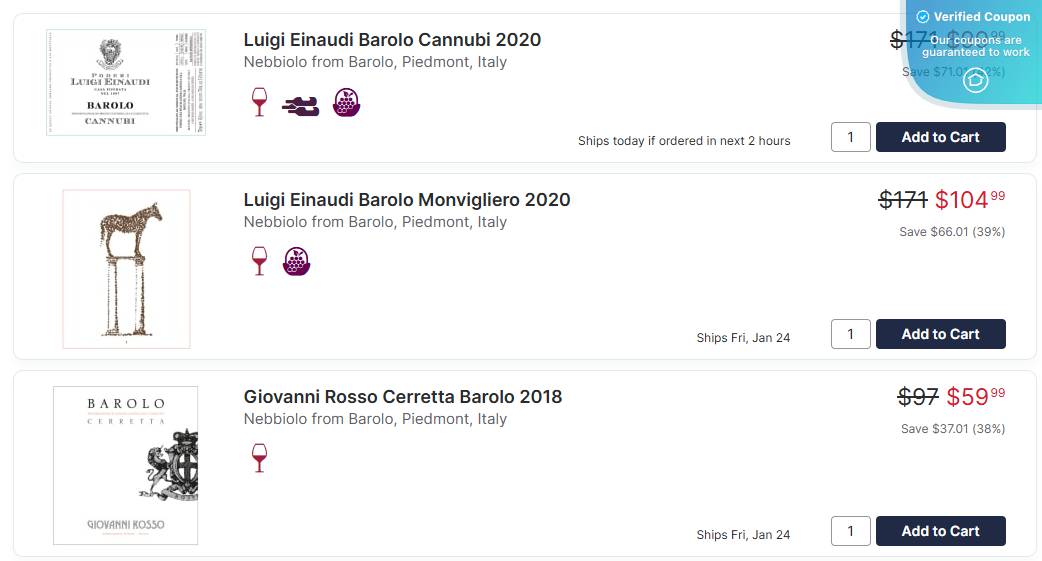The width and height of the screenshot is (1042, 561).
Task: Click the horse label thumbnail for Monvigliero
Action: point(126,269)
